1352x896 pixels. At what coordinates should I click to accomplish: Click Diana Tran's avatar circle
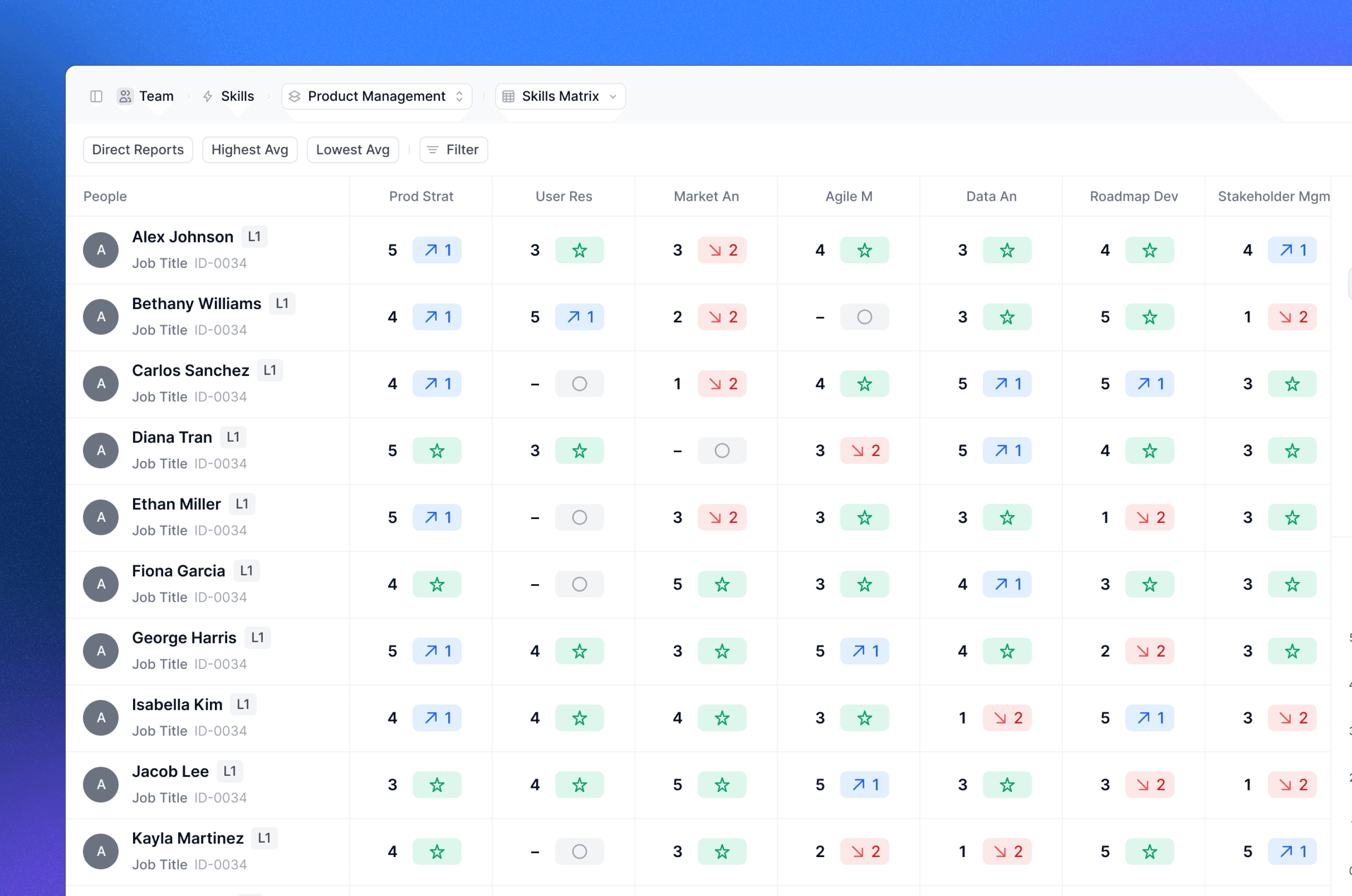click(100, 451)
